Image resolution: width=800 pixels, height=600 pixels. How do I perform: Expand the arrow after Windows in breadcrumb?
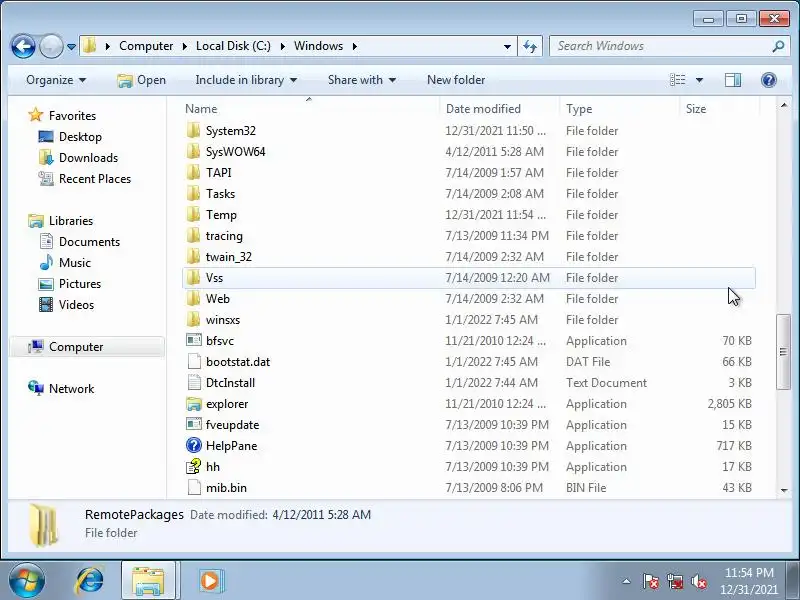pos(355,46)
